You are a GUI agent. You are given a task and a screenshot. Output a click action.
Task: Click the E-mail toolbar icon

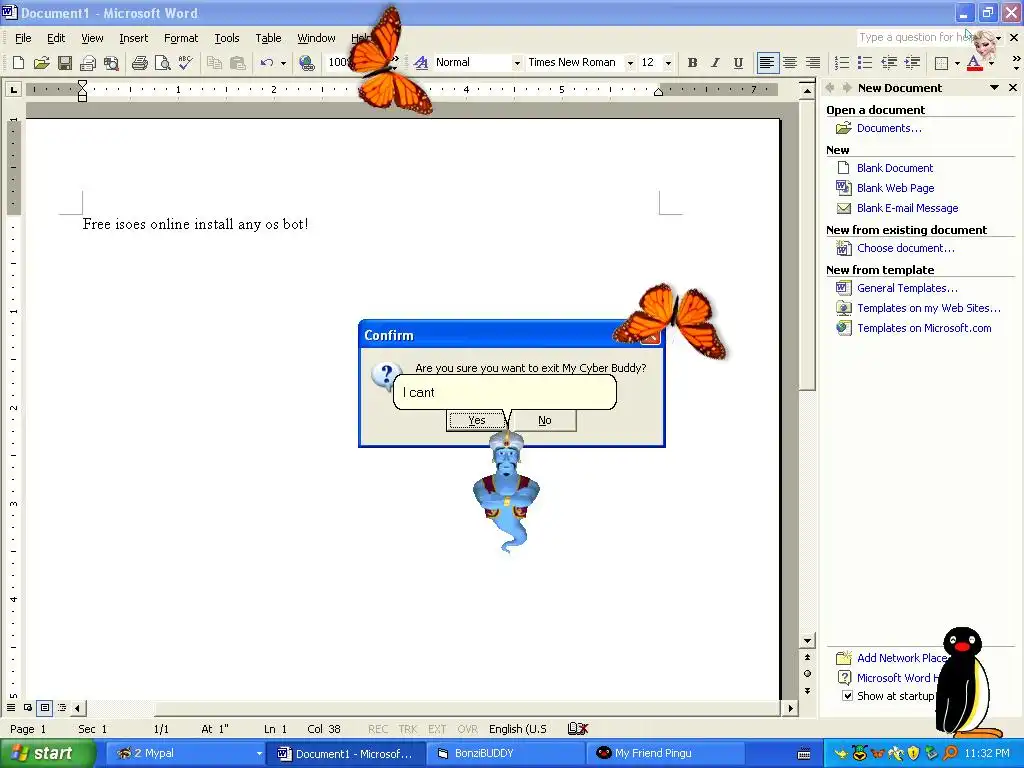click(x=88, y=63)
